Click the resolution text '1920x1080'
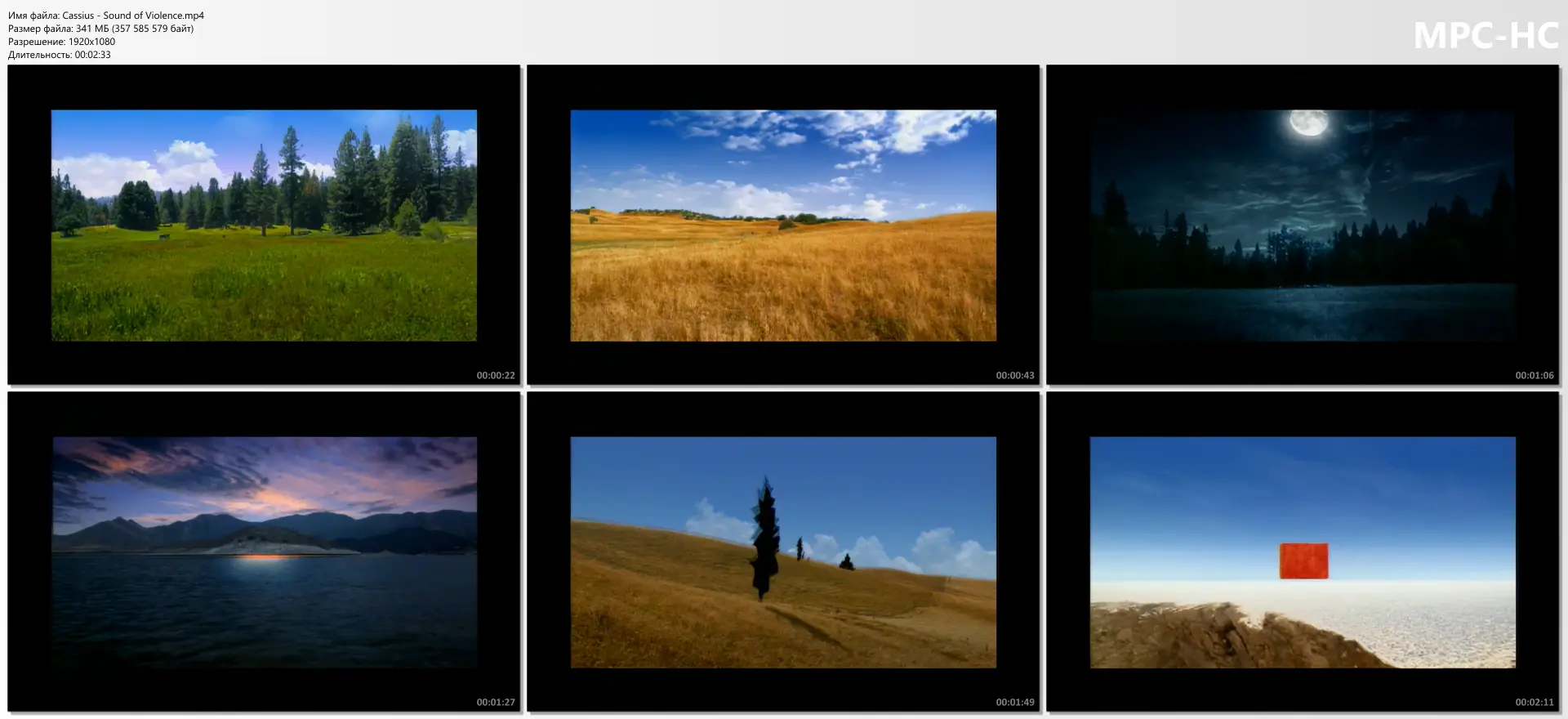Image resolution: width=1568 pixels, height=719 pixels. [x=91, y=42]
